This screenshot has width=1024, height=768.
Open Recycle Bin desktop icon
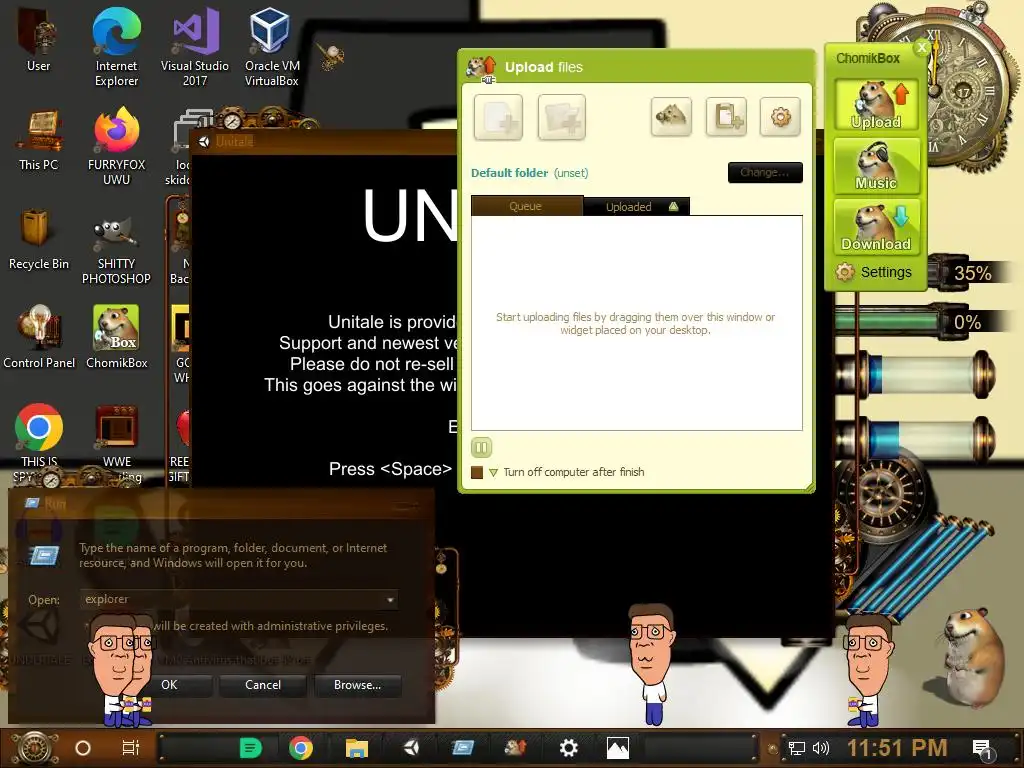coord(38,239)
